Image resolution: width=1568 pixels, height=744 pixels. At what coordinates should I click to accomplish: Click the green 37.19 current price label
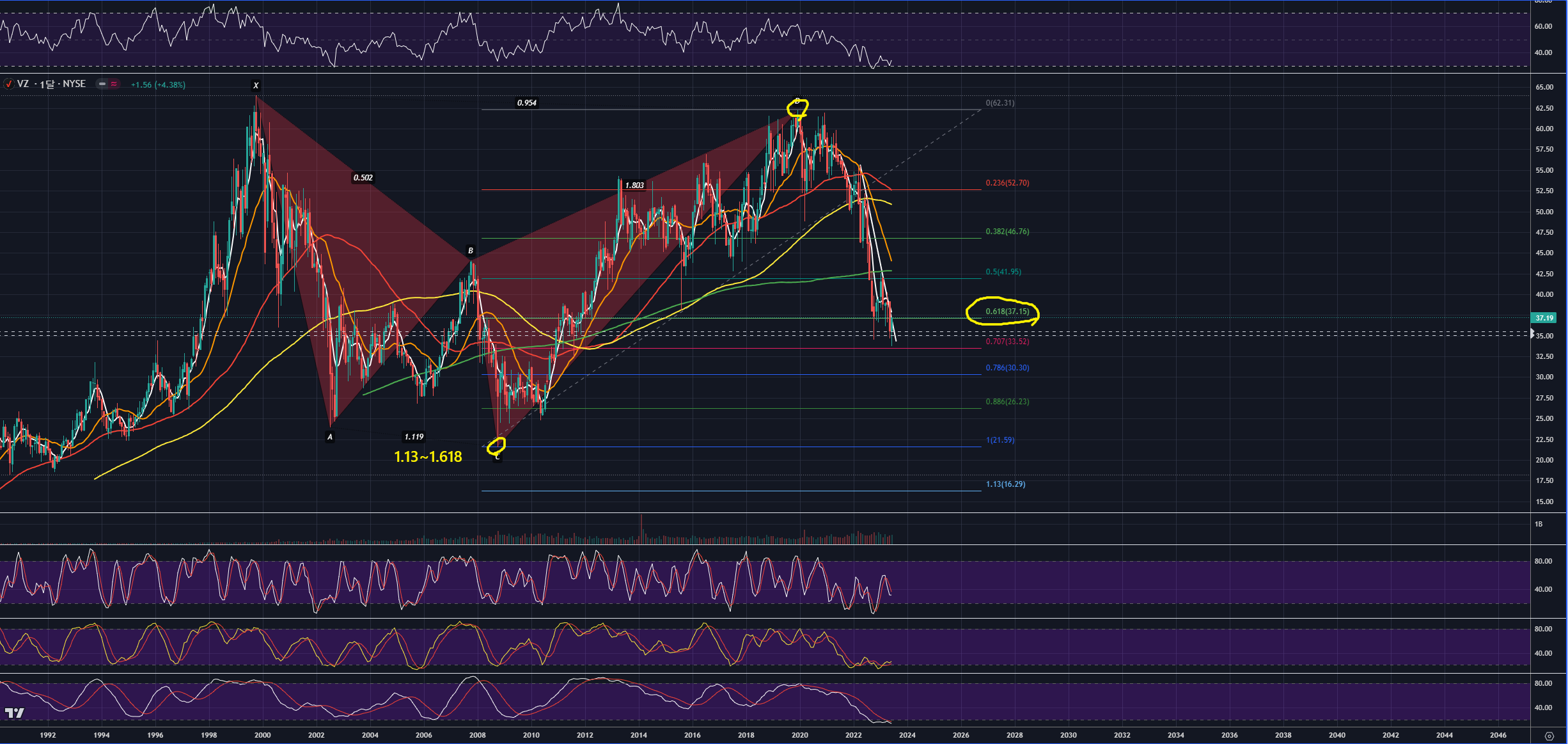(1544, 318)
